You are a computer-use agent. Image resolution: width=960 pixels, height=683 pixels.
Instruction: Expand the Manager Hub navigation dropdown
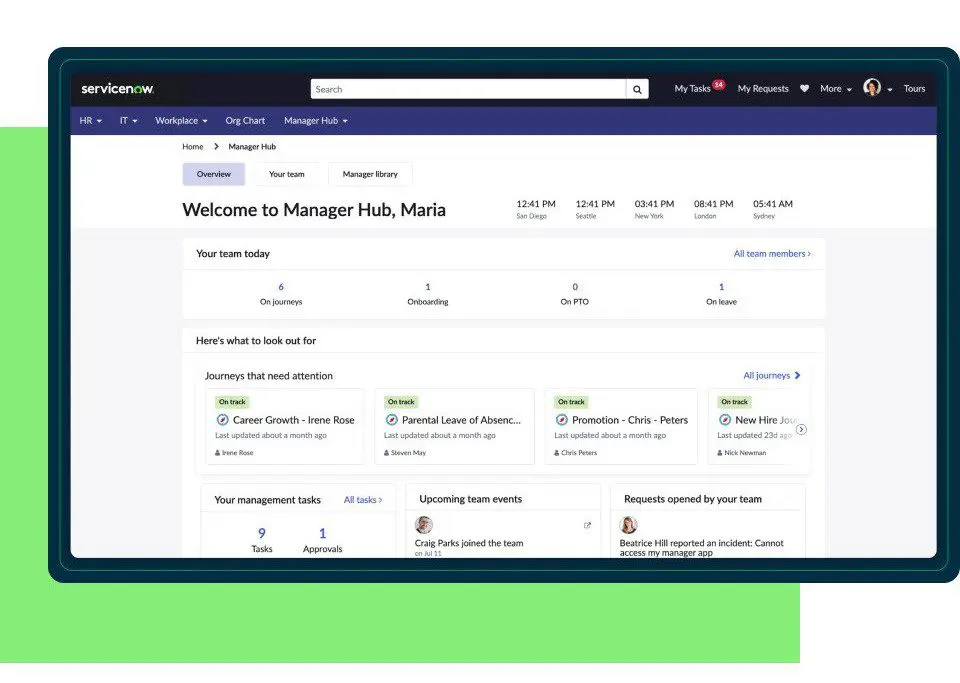tap(315, 121)
